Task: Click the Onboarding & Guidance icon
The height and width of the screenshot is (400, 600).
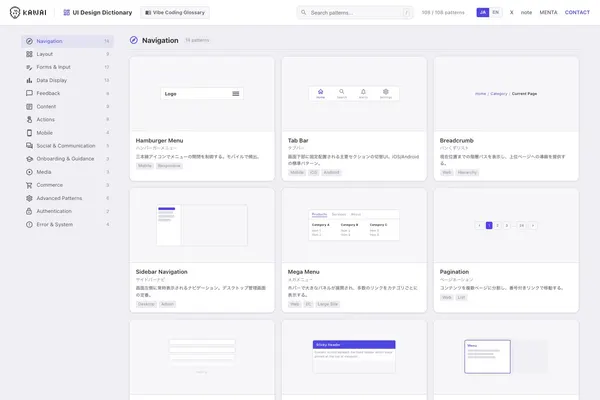Action: [x=29, y=159]
